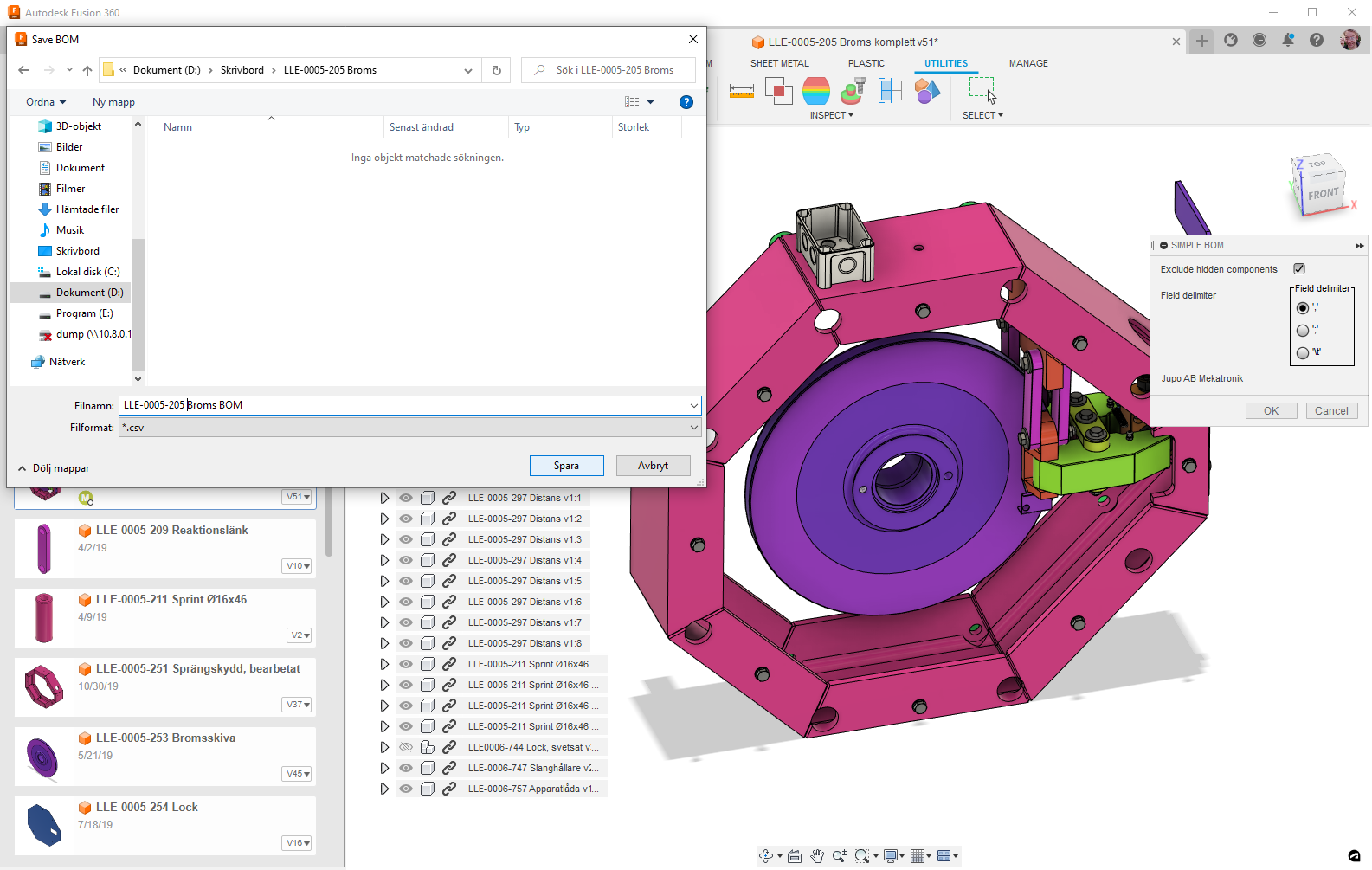Expand the LLE-0005-297 Distans v1:1 tree node
Screen dimensions: 1372x870
(384, 498)
